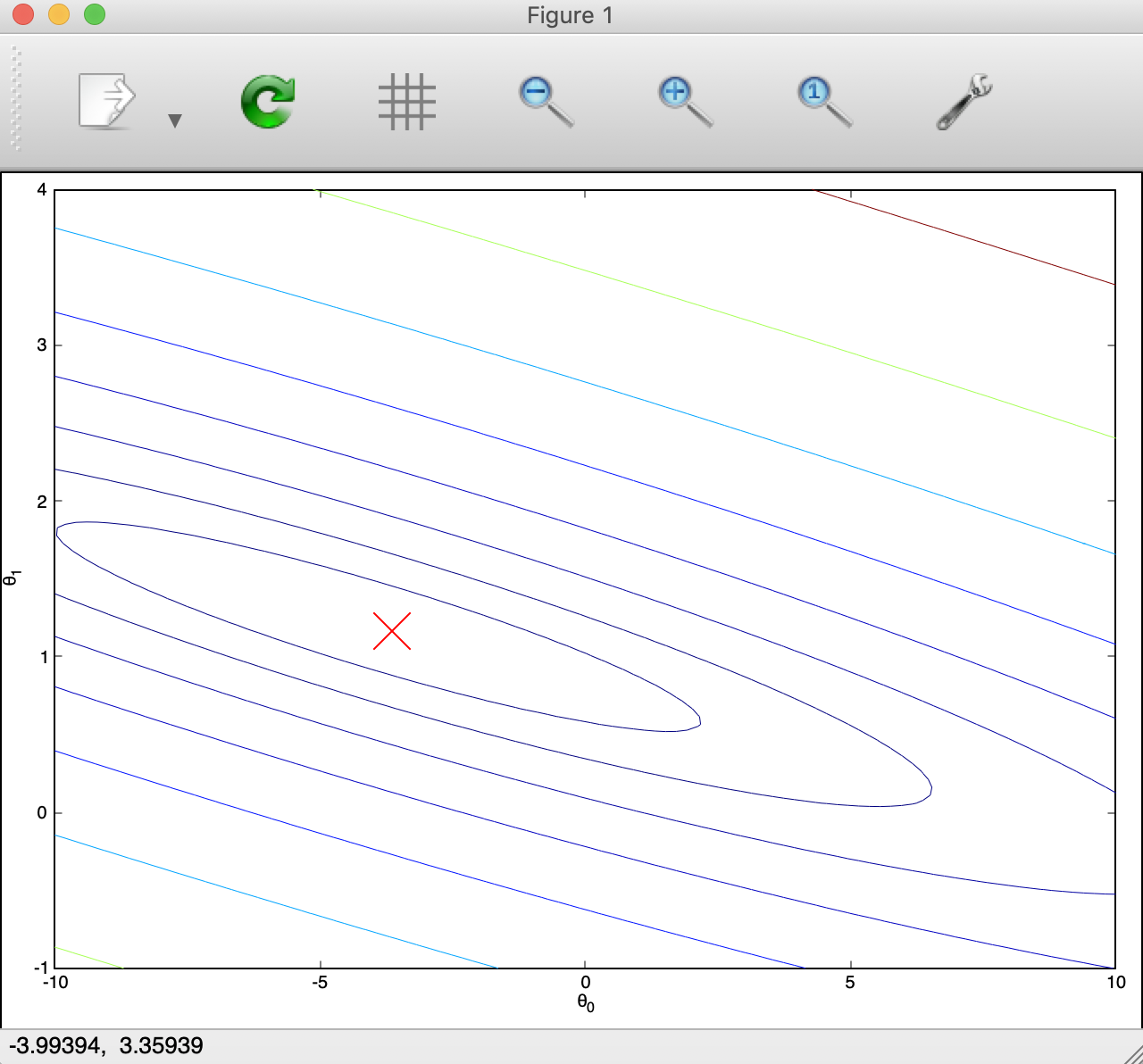Click the green replot refresh icon
The height and width of the screenshot is (1064, 1143).
tap(268, 101)
